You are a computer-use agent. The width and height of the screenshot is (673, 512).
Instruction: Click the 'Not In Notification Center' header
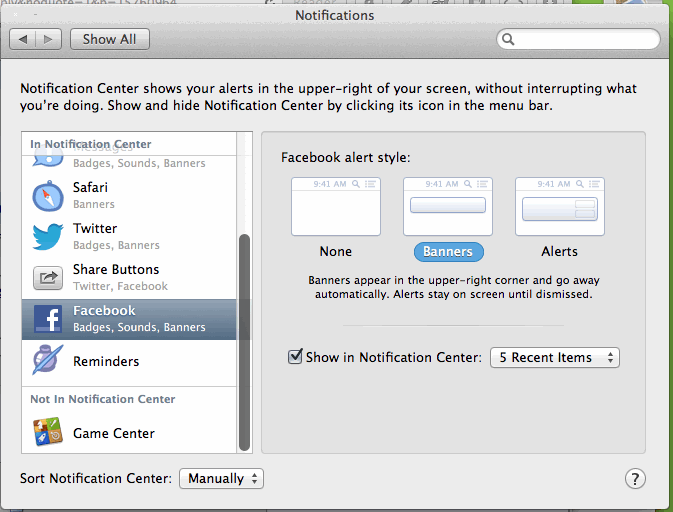[x=103, y=399]
